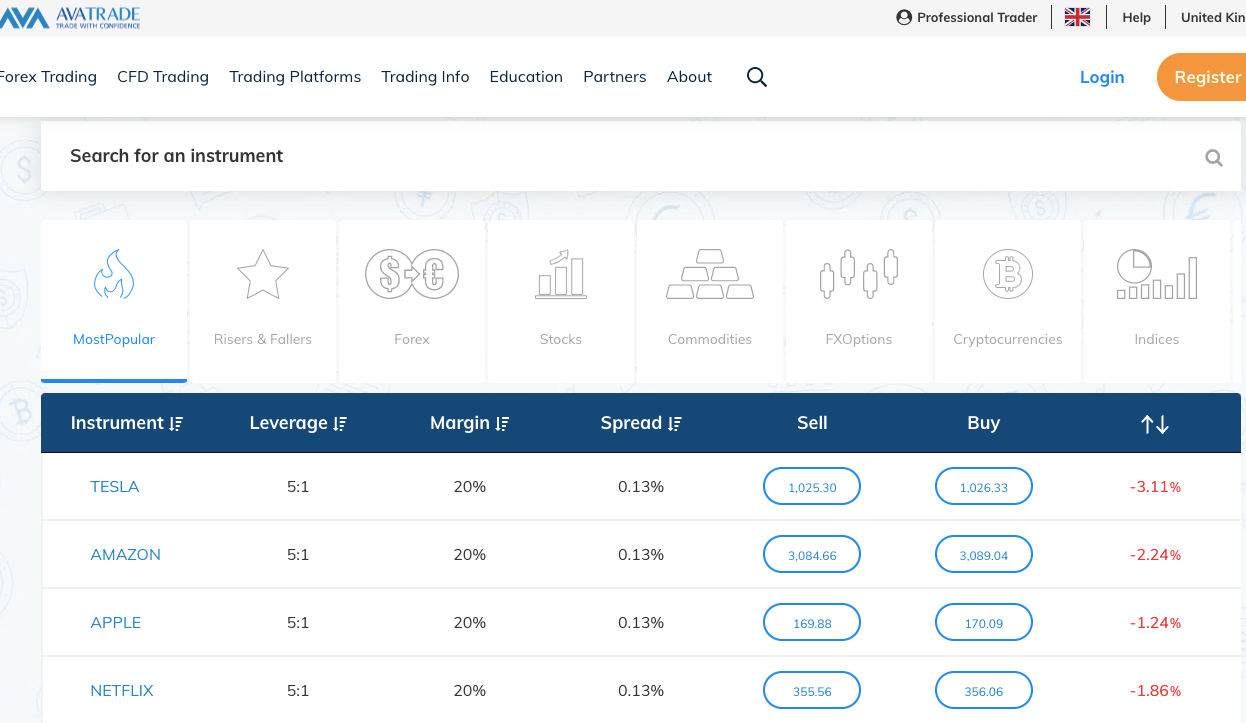
Task: Switch to the FXOptions tab label
Action: pos(859,340)
